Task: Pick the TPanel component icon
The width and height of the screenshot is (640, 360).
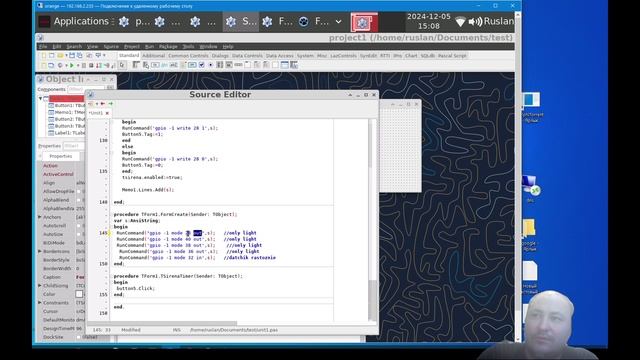Action: coord(275,65)
